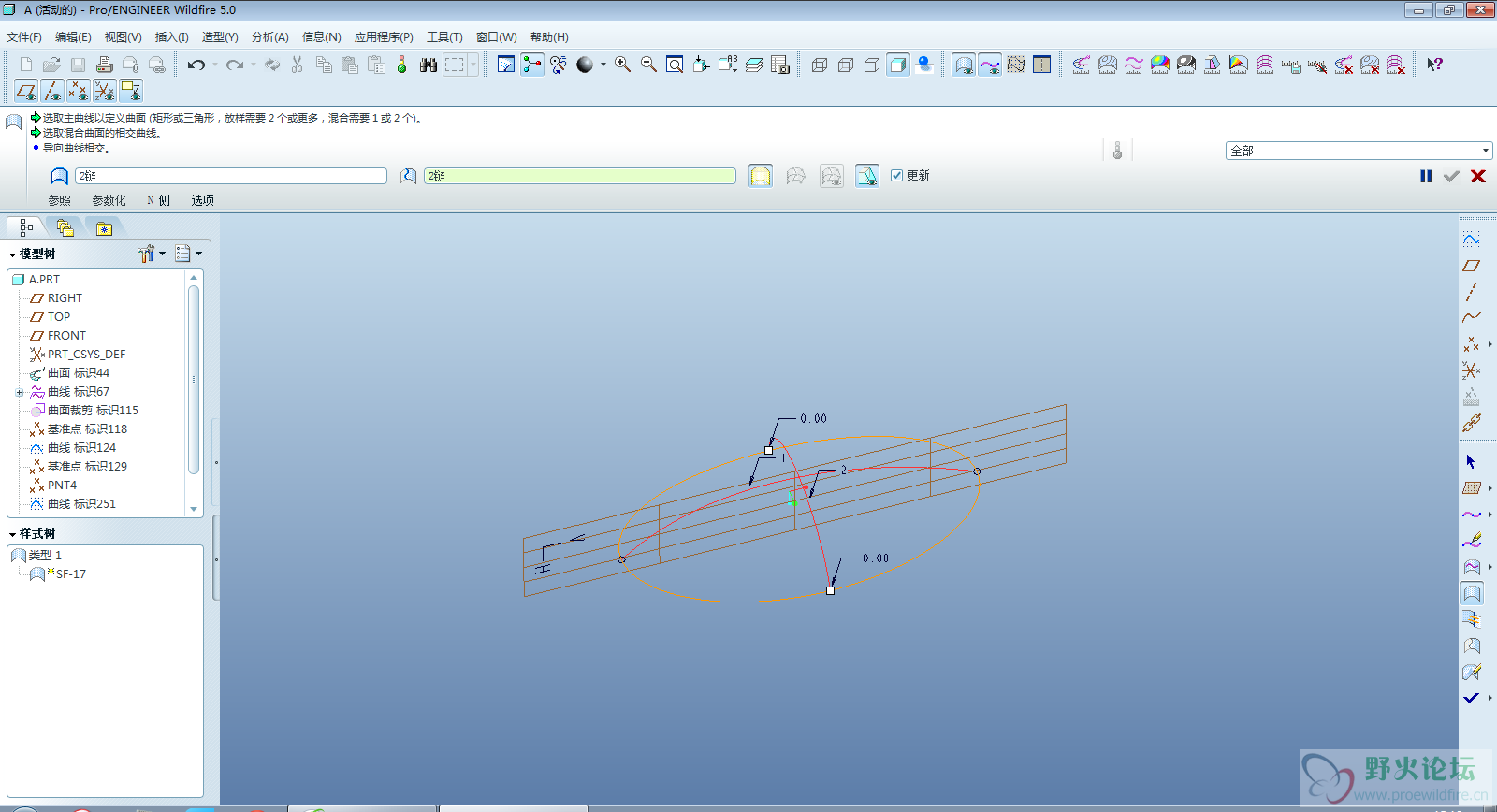Toggle surface display eye icon
Image resolution: width=1497 pixels, height=812 pixels.
point(964,65)
